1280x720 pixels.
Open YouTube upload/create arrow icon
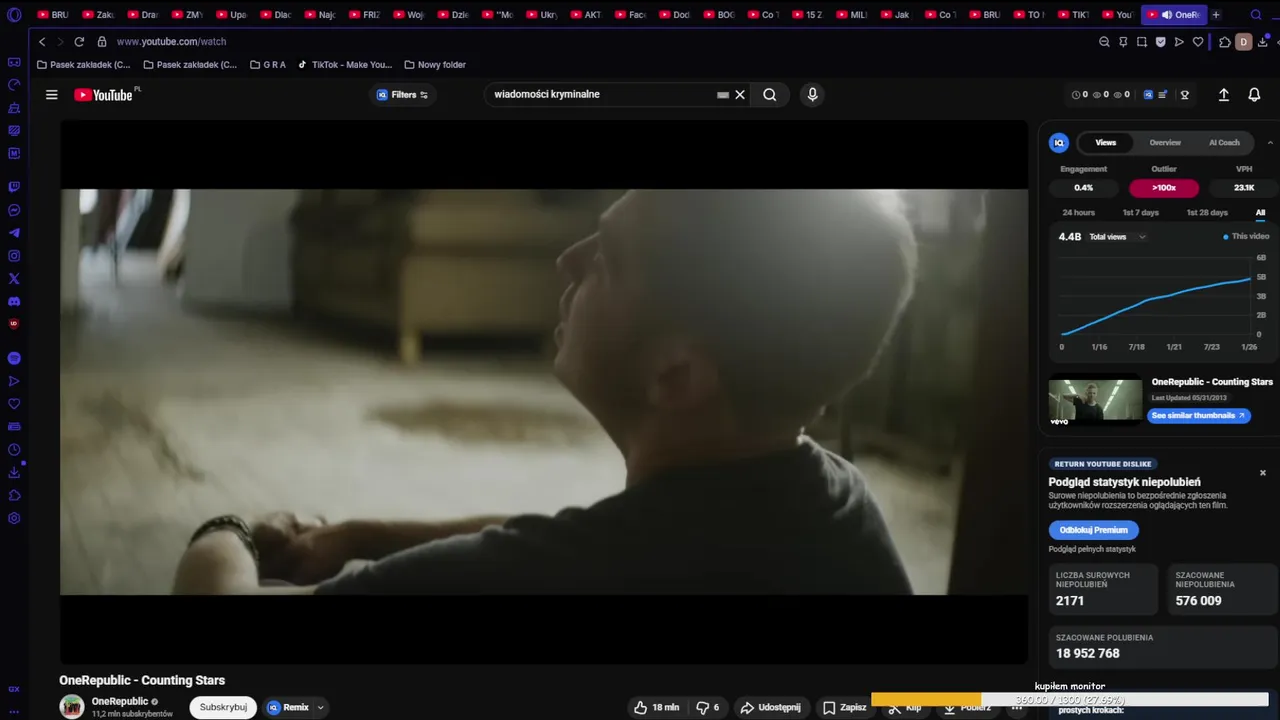point(1224,95)
